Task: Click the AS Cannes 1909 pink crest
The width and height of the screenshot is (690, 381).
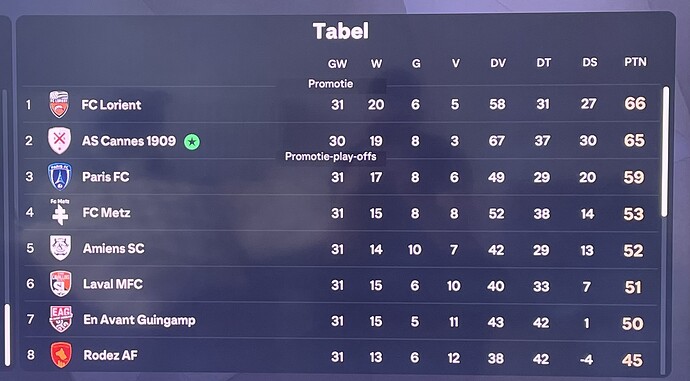Action: pyautogui.click(x=59, y=140)
